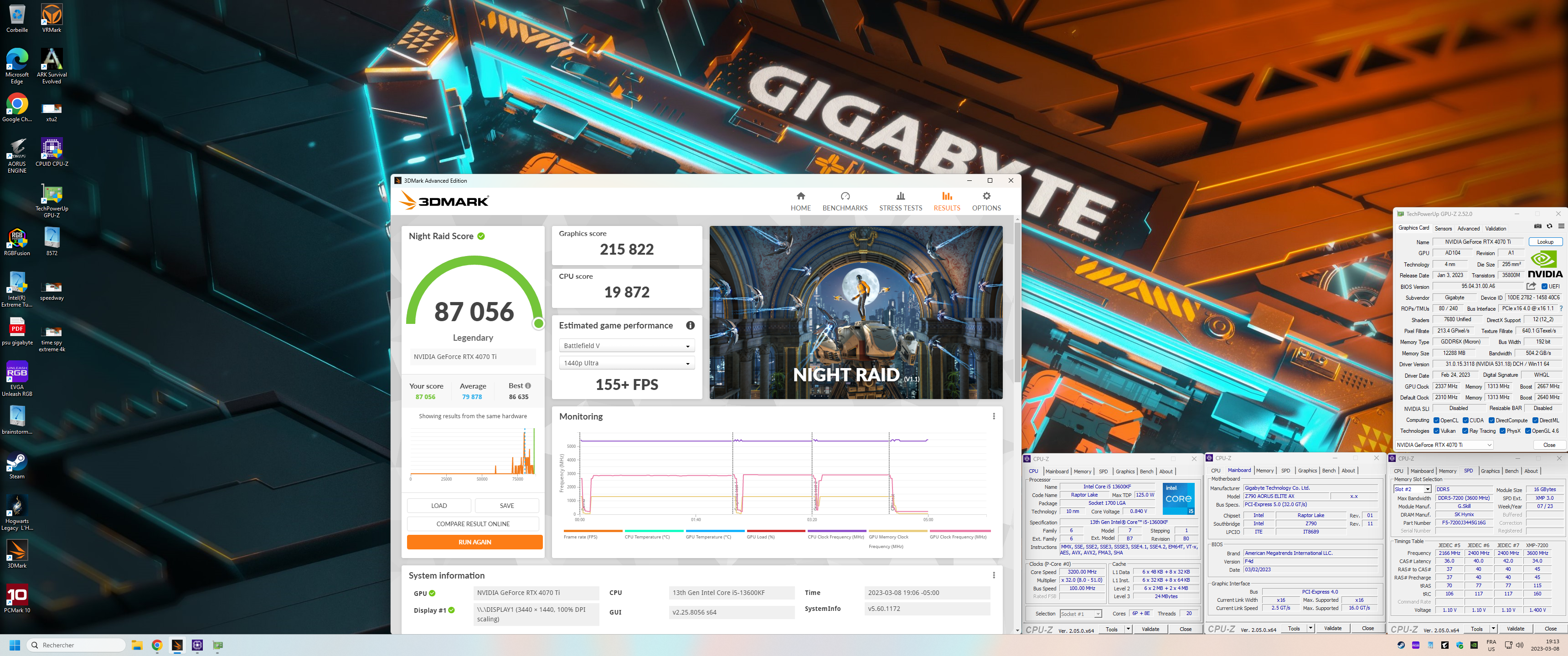Open the Socket #1 selection dropdown in CPU-Z
Image resolution: width=1568 pixels, height=656 pixels.
[1080, 614]
